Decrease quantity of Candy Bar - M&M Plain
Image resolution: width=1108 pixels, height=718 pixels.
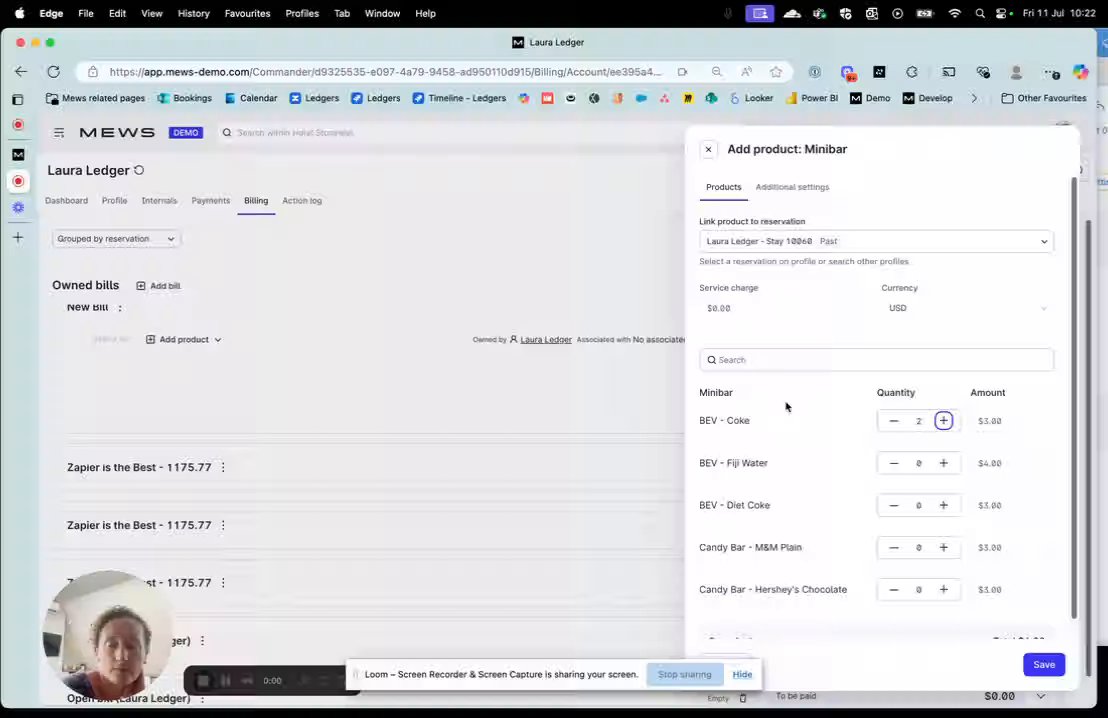point(894,548)
